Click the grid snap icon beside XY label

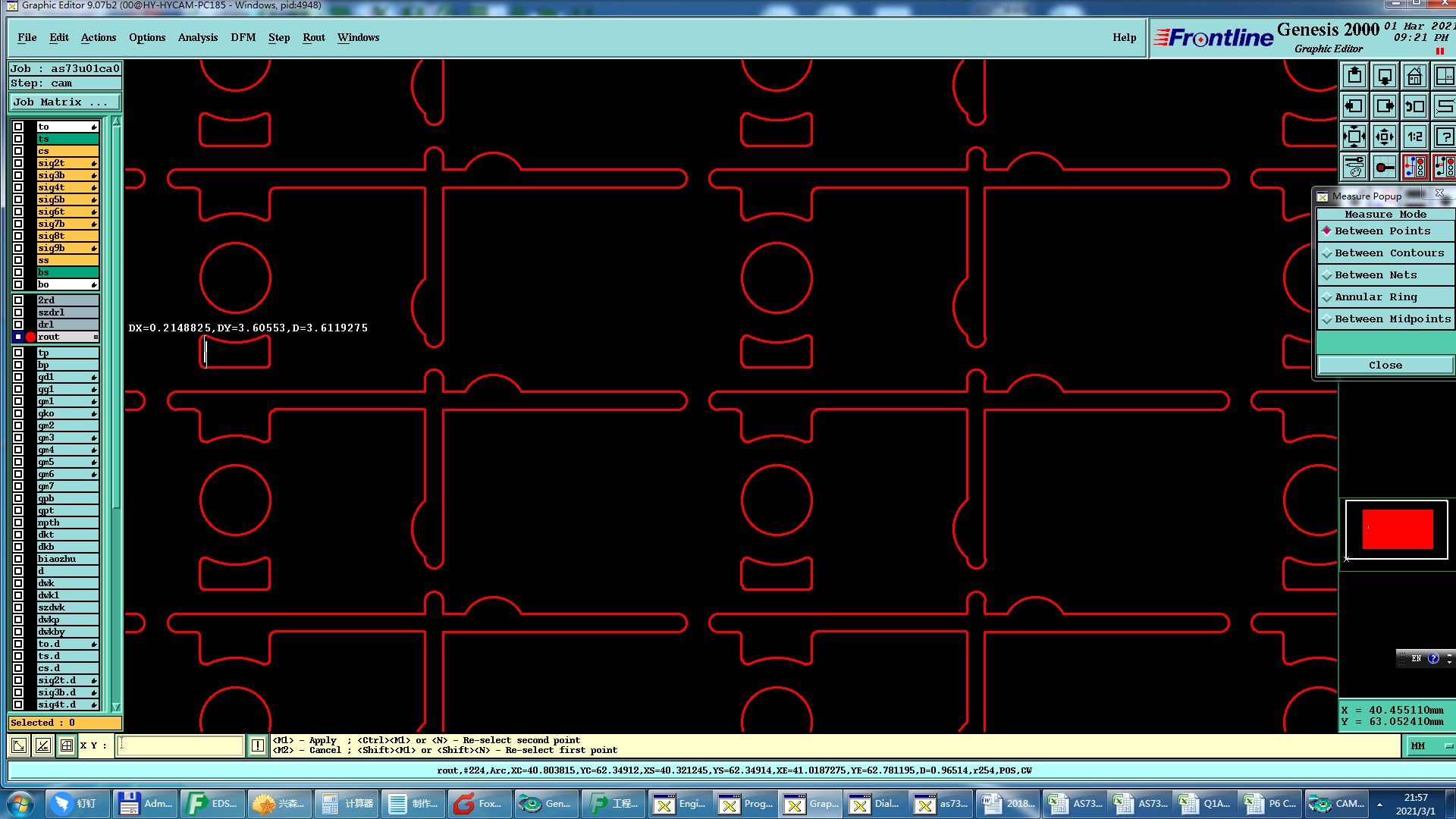(67, 746)
